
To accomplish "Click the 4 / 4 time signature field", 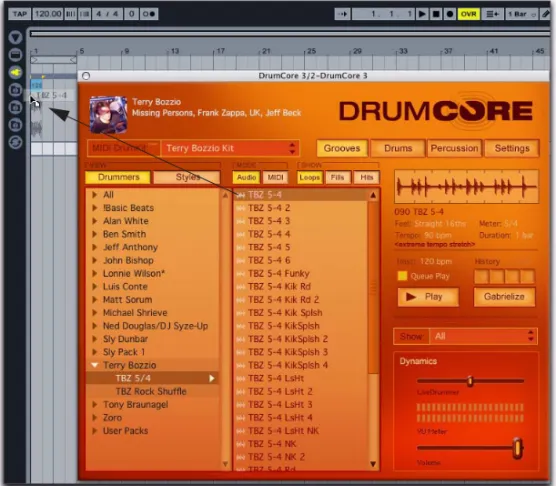I will point(107,14).
